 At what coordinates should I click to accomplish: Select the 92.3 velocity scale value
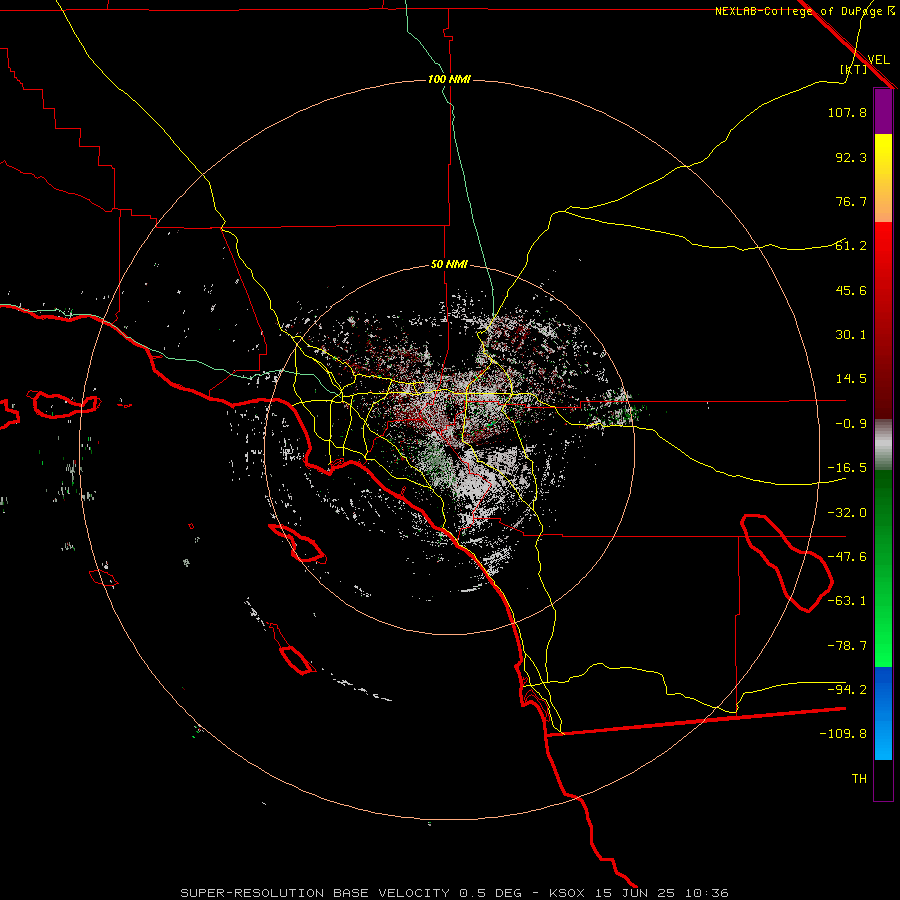[x=851, y=157]
